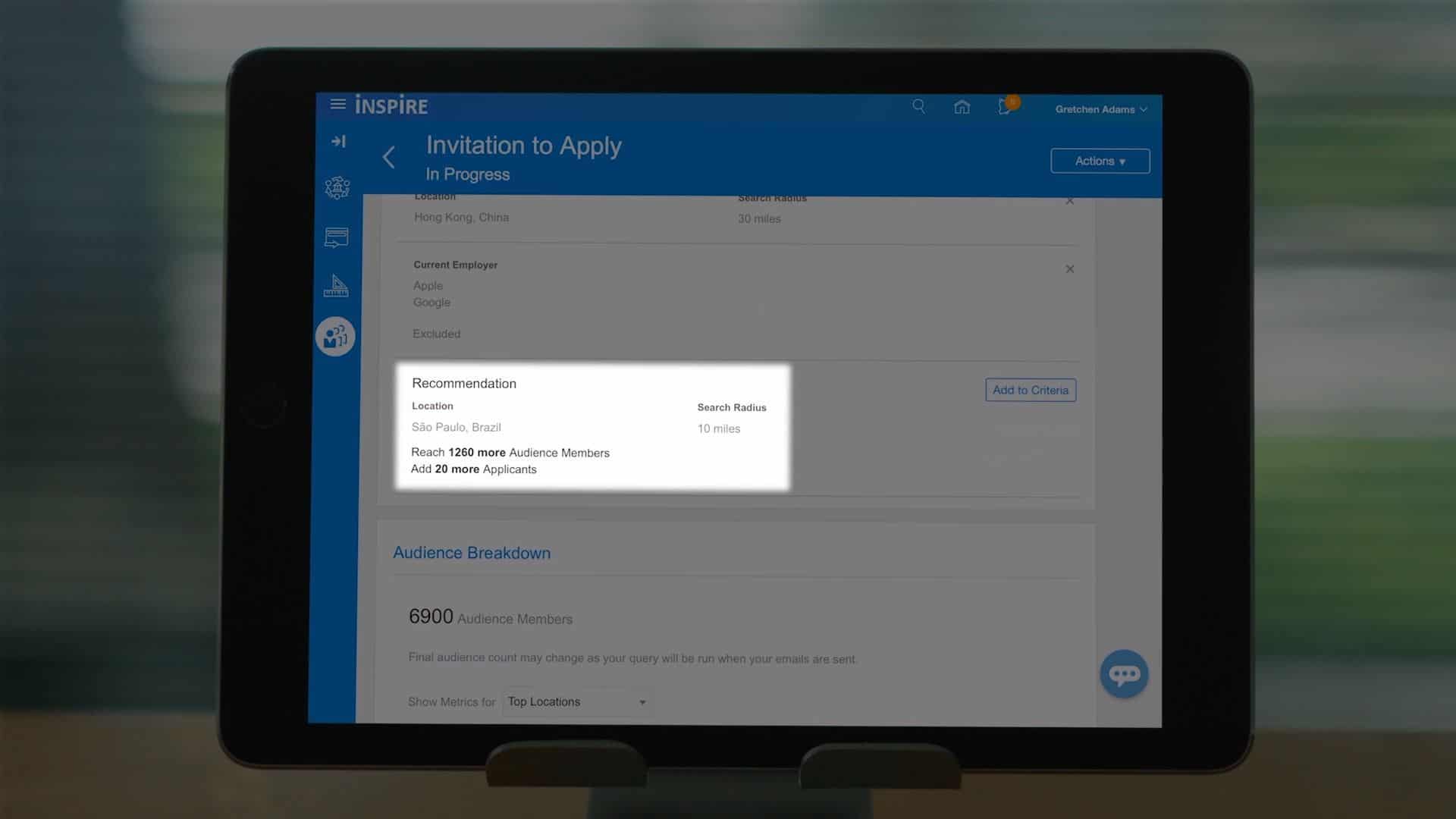
Task: Click the Add to Criteria button
Action: tap(1030, 390)
